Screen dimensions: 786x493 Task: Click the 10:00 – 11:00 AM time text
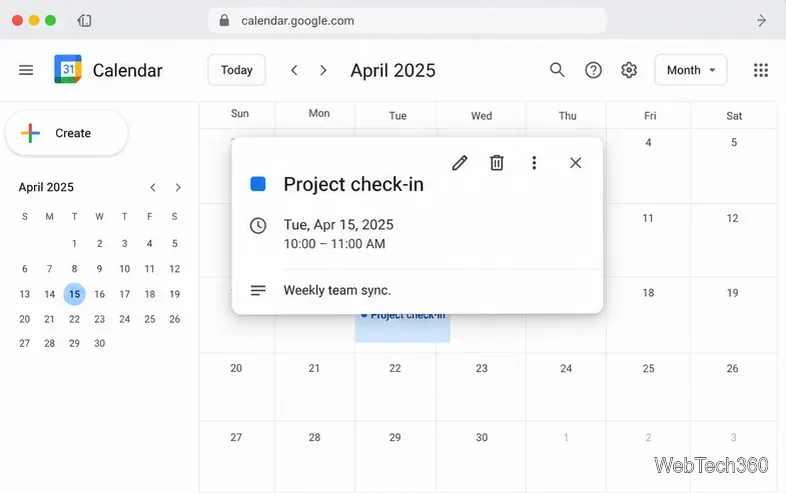pyautogui.click(x=334, y=244)
